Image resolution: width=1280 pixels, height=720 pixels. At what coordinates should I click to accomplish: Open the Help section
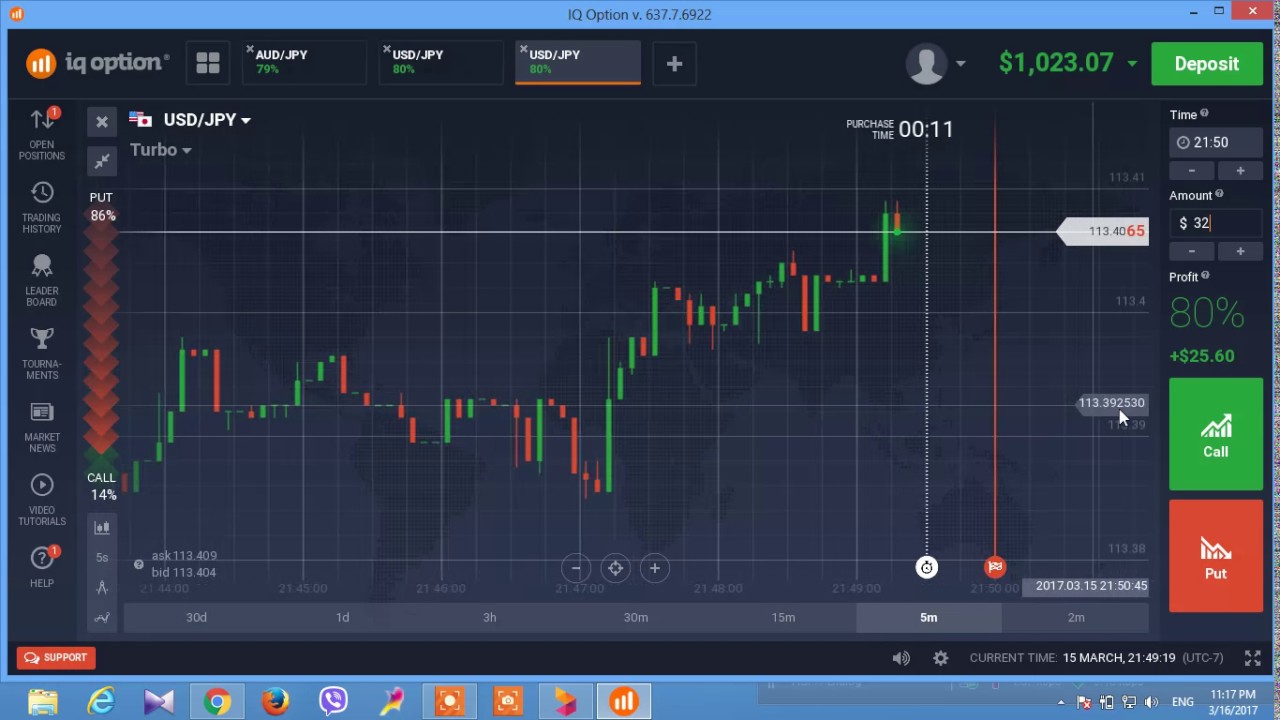(x=42, y=566)
